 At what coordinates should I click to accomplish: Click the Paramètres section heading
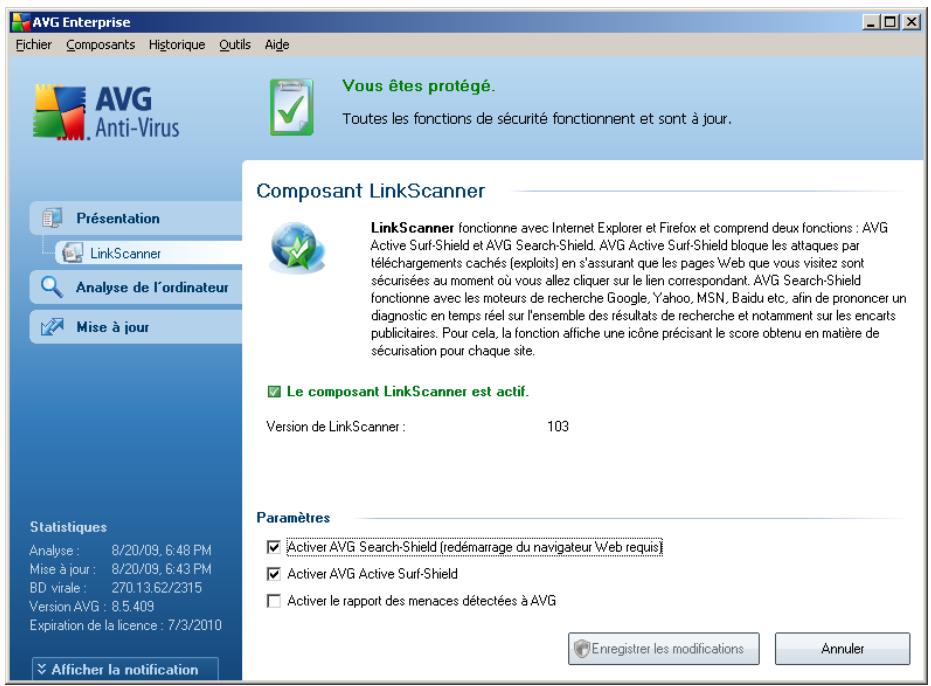pos(293,517)
